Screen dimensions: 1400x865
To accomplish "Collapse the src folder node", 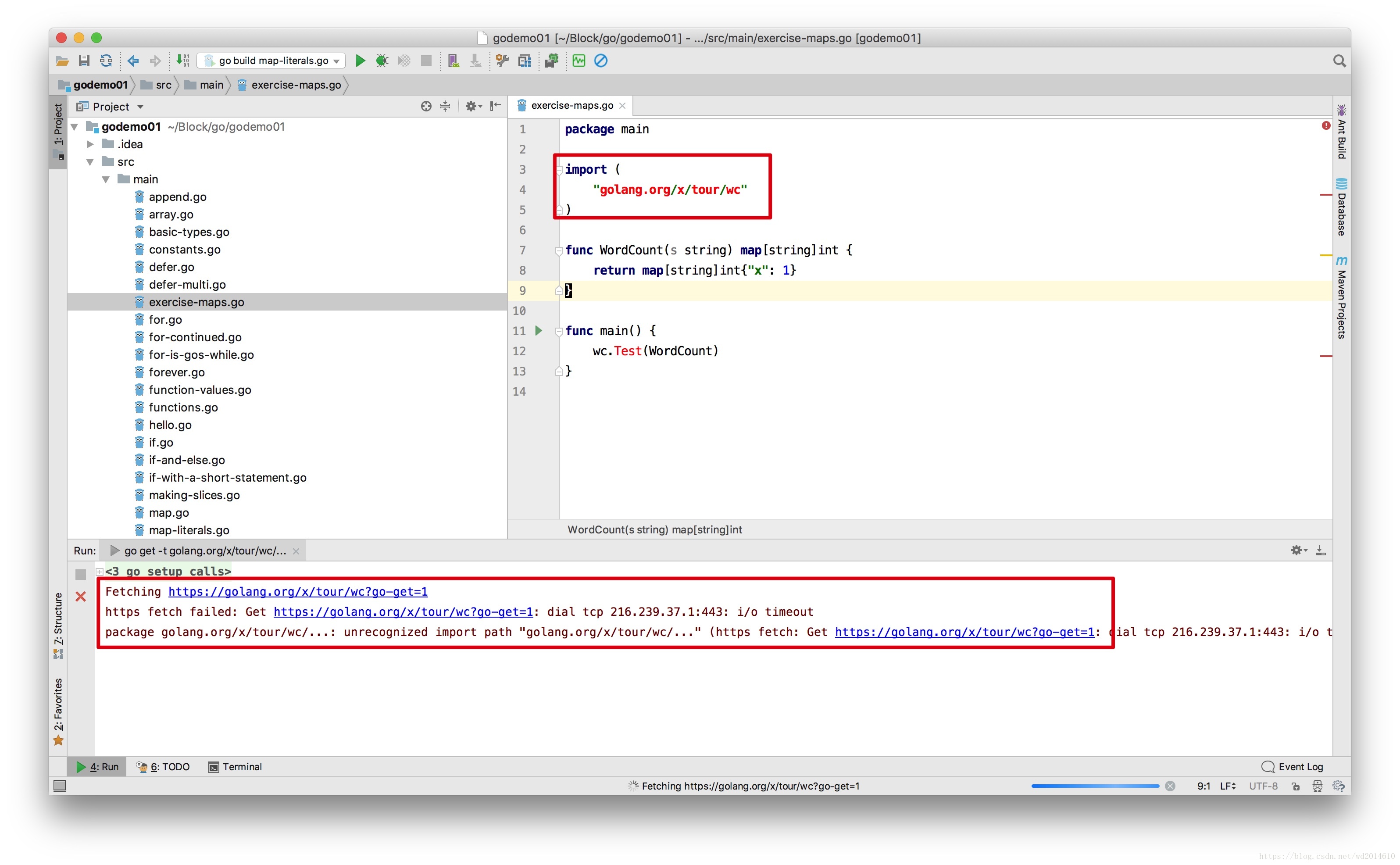I will pos(90,162).
